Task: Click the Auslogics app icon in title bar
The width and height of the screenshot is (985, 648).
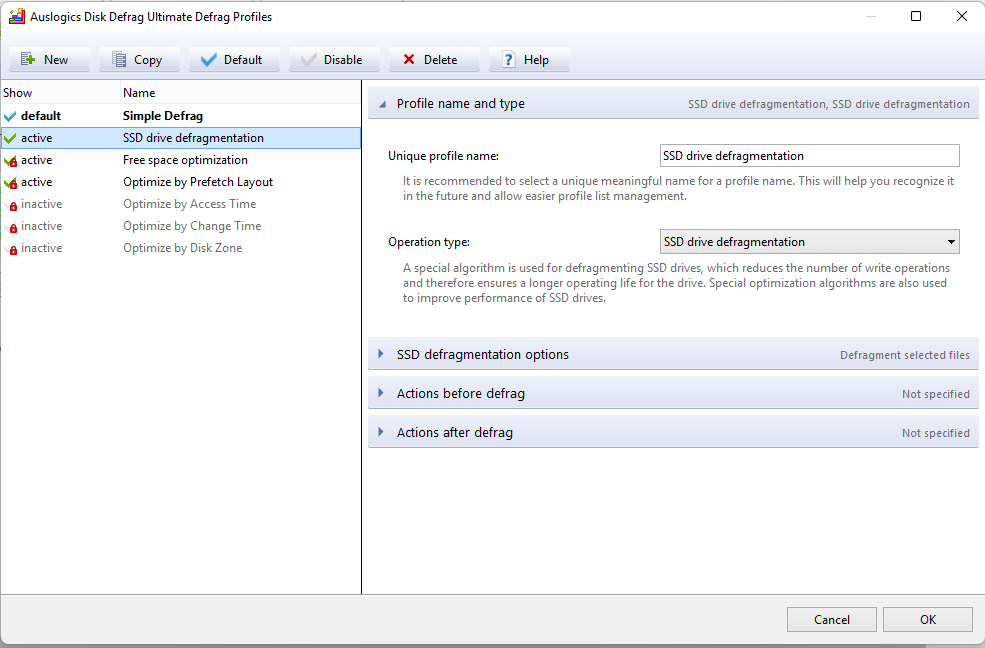Action: (17, 16)
